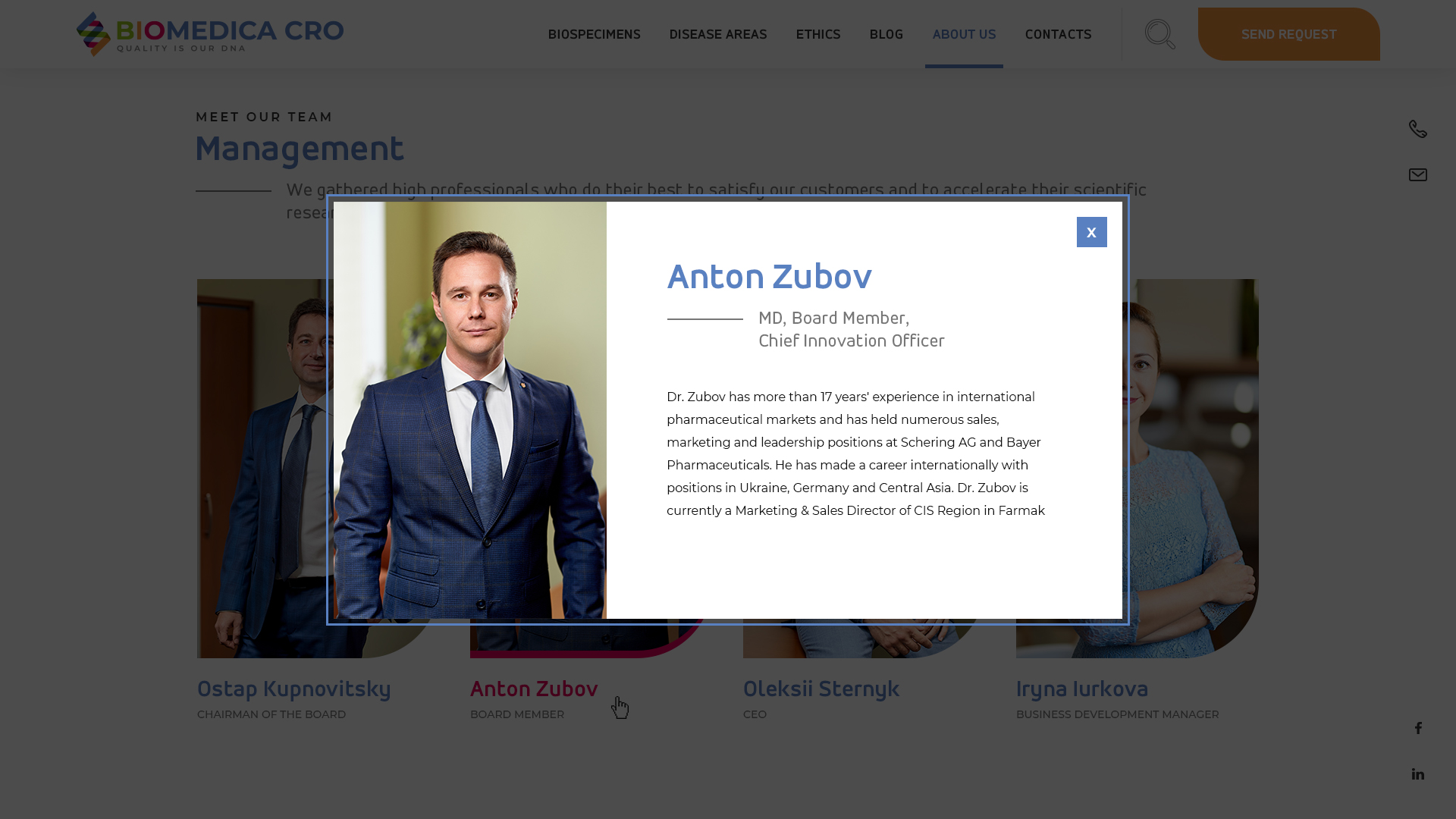
Task: Close the Anton Zubov popup
Action: (x=1091, y=232)
